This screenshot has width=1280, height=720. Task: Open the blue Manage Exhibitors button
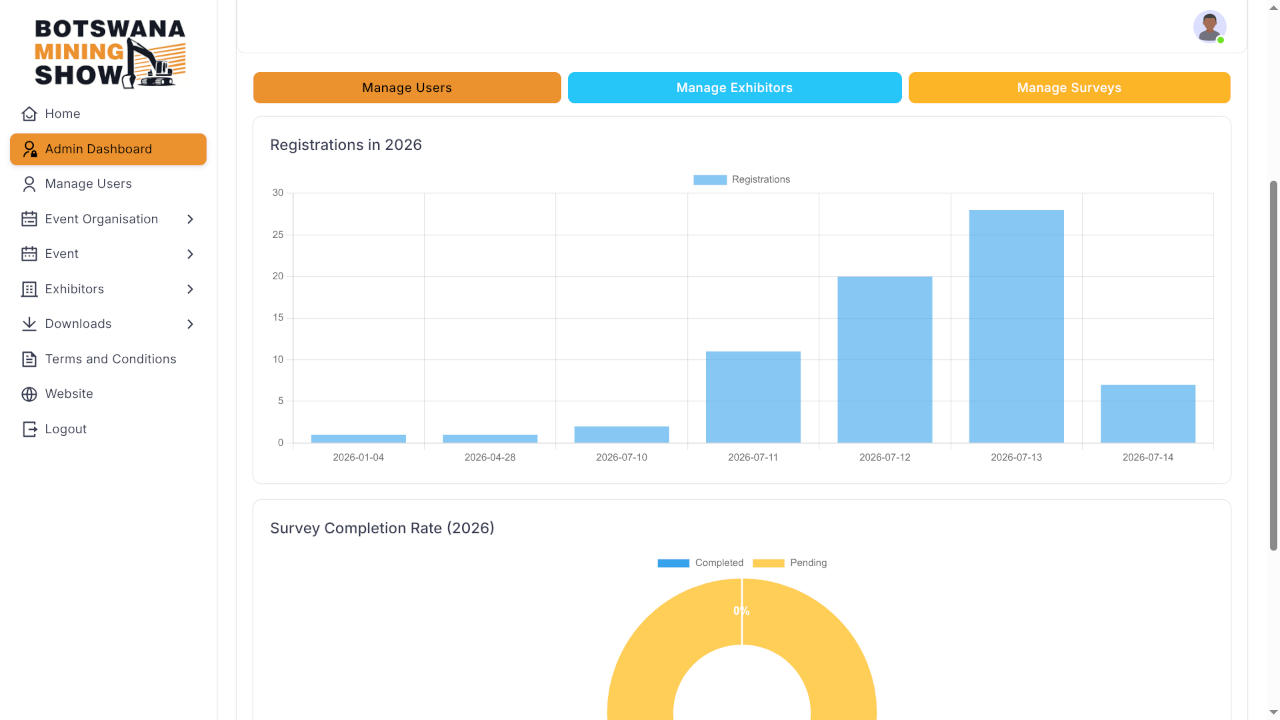(x=735, y=88)
